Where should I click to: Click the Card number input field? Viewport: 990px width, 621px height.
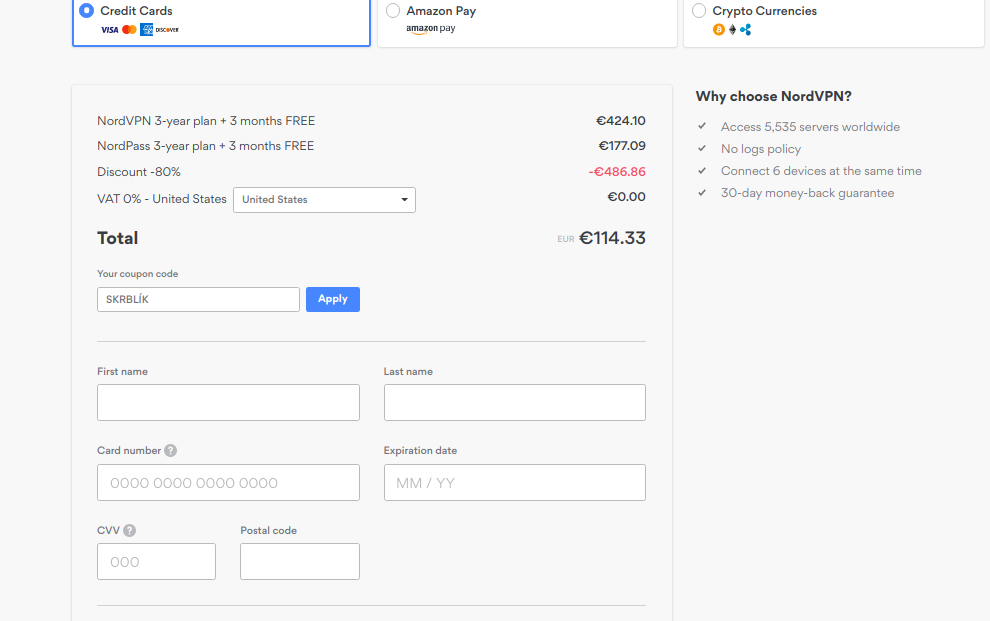pyautogui.click(x=229, y=483)
